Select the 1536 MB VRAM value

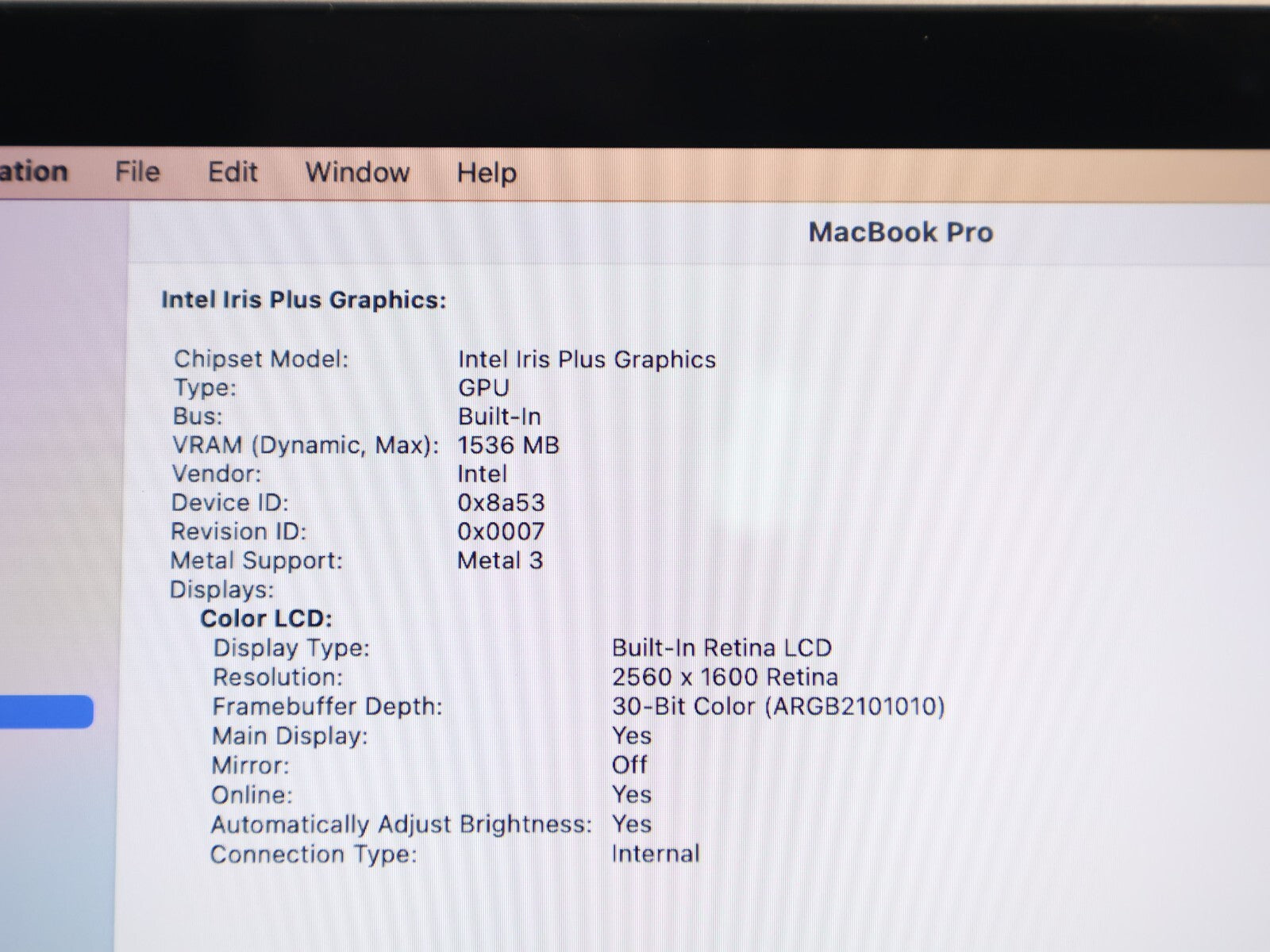(x=509, y=445)
